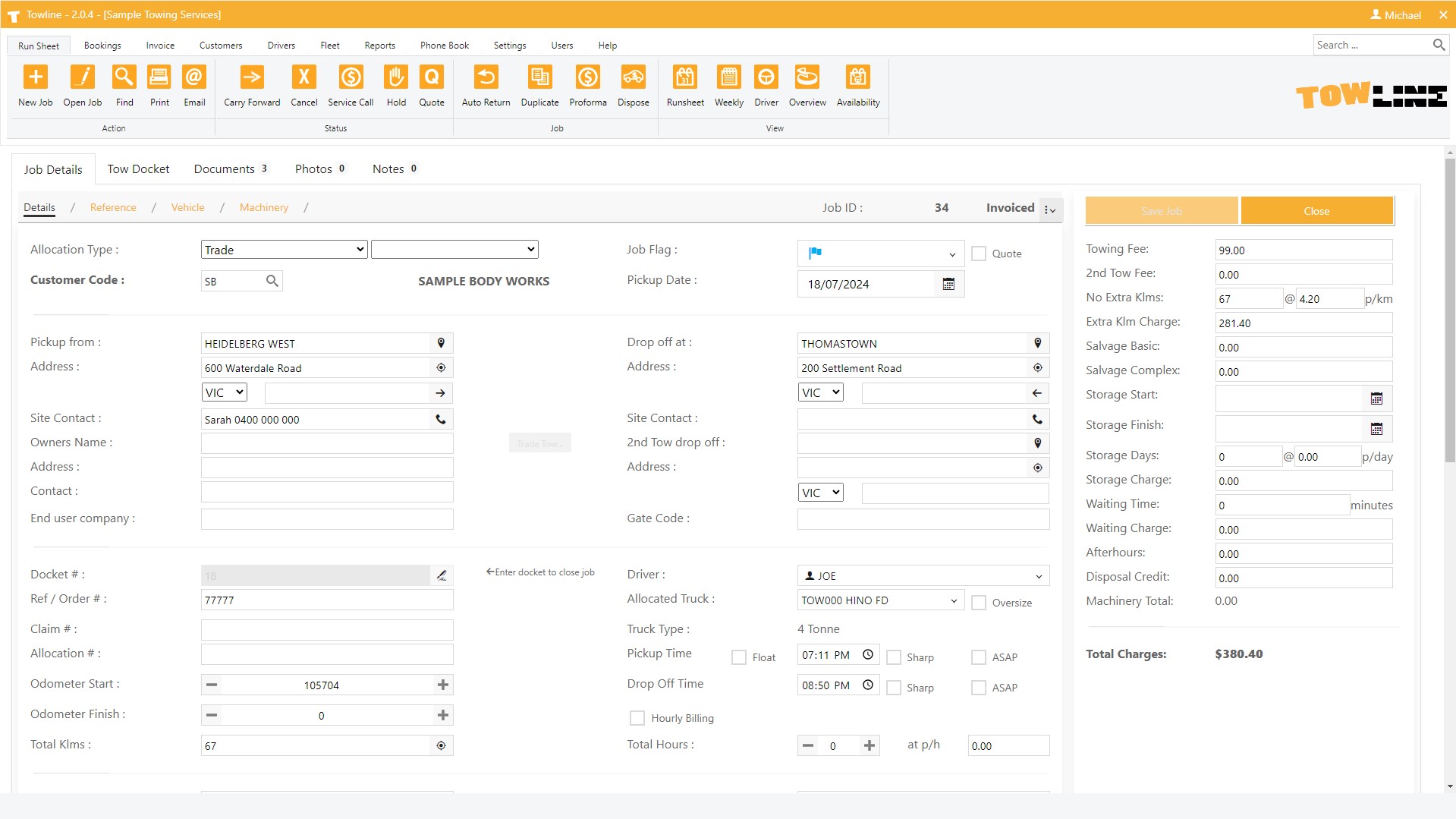
Task: Open the Carry Forward status tool
Action: pyautogui.click(x=251, y=77)
